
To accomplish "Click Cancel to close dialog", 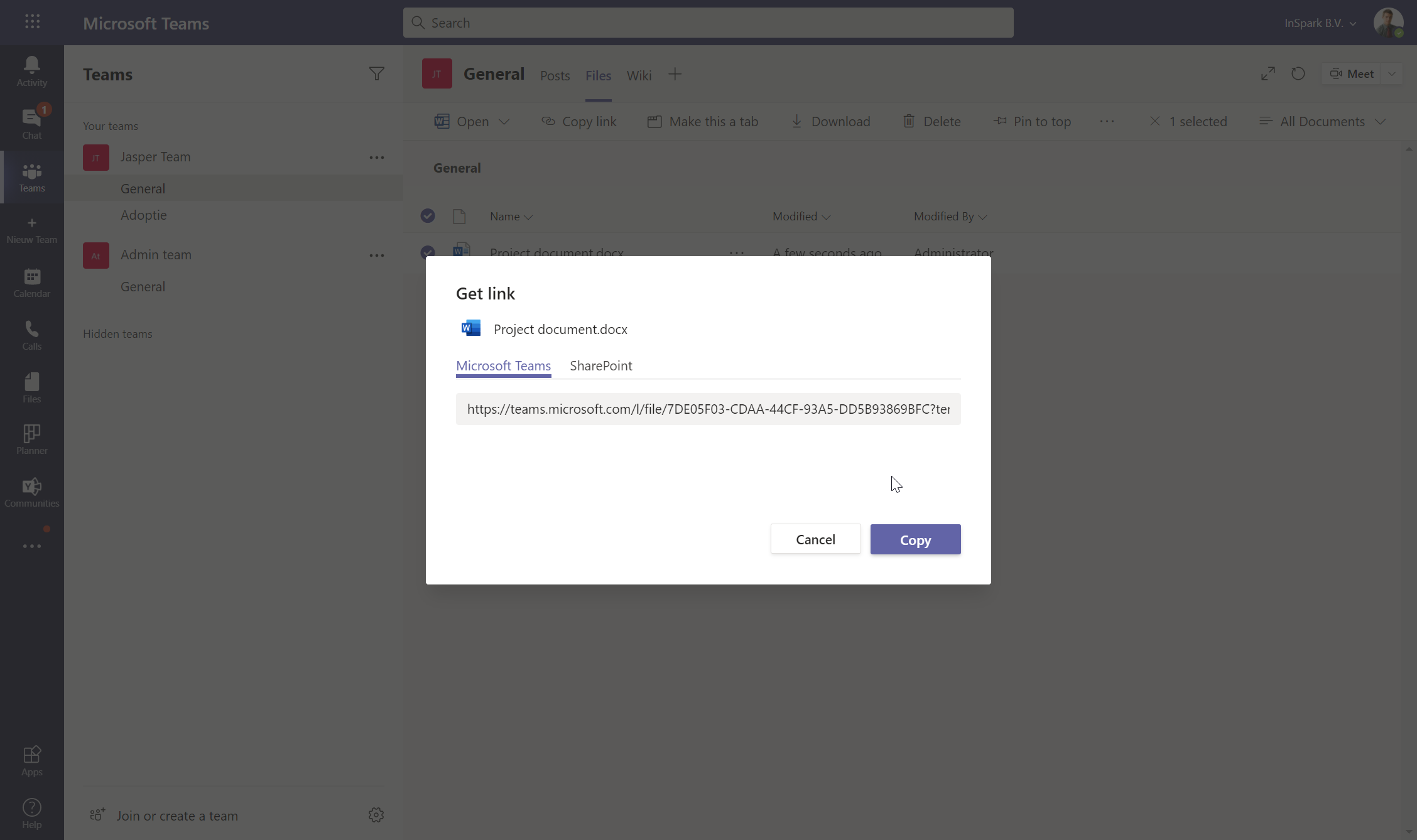I will point(816,539).
